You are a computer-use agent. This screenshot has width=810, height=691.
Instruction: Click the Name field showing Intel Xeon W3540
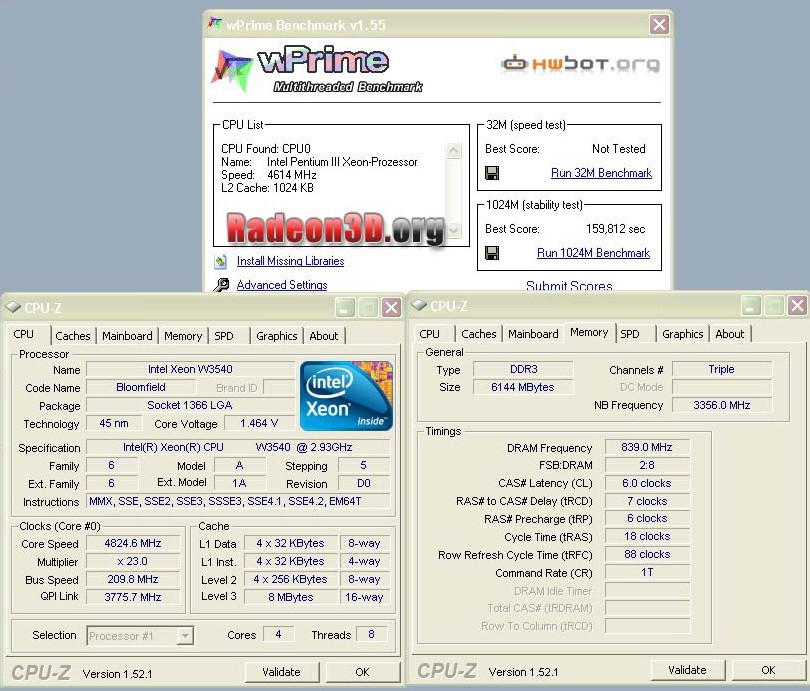pyautogui.click(x=190, y=369)
